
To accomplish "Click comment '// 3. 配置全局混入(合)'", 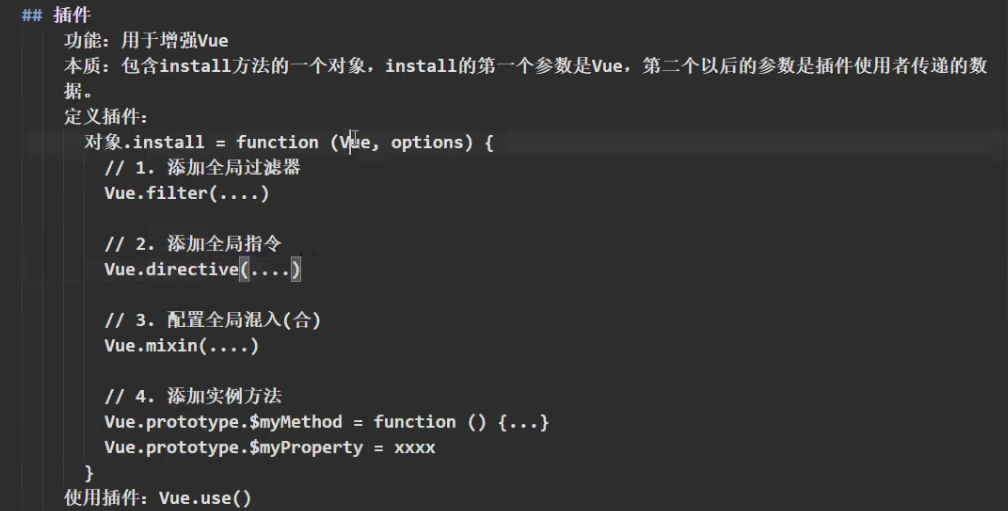I will pos(213,320).
